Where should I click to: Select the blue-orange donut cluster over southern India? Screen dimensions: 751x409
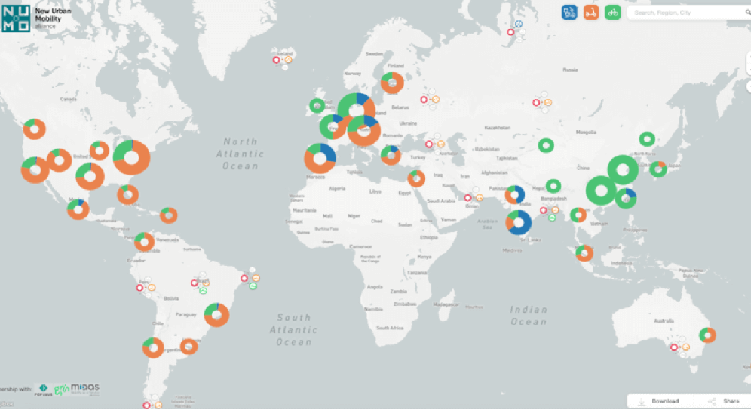[518, 223]
